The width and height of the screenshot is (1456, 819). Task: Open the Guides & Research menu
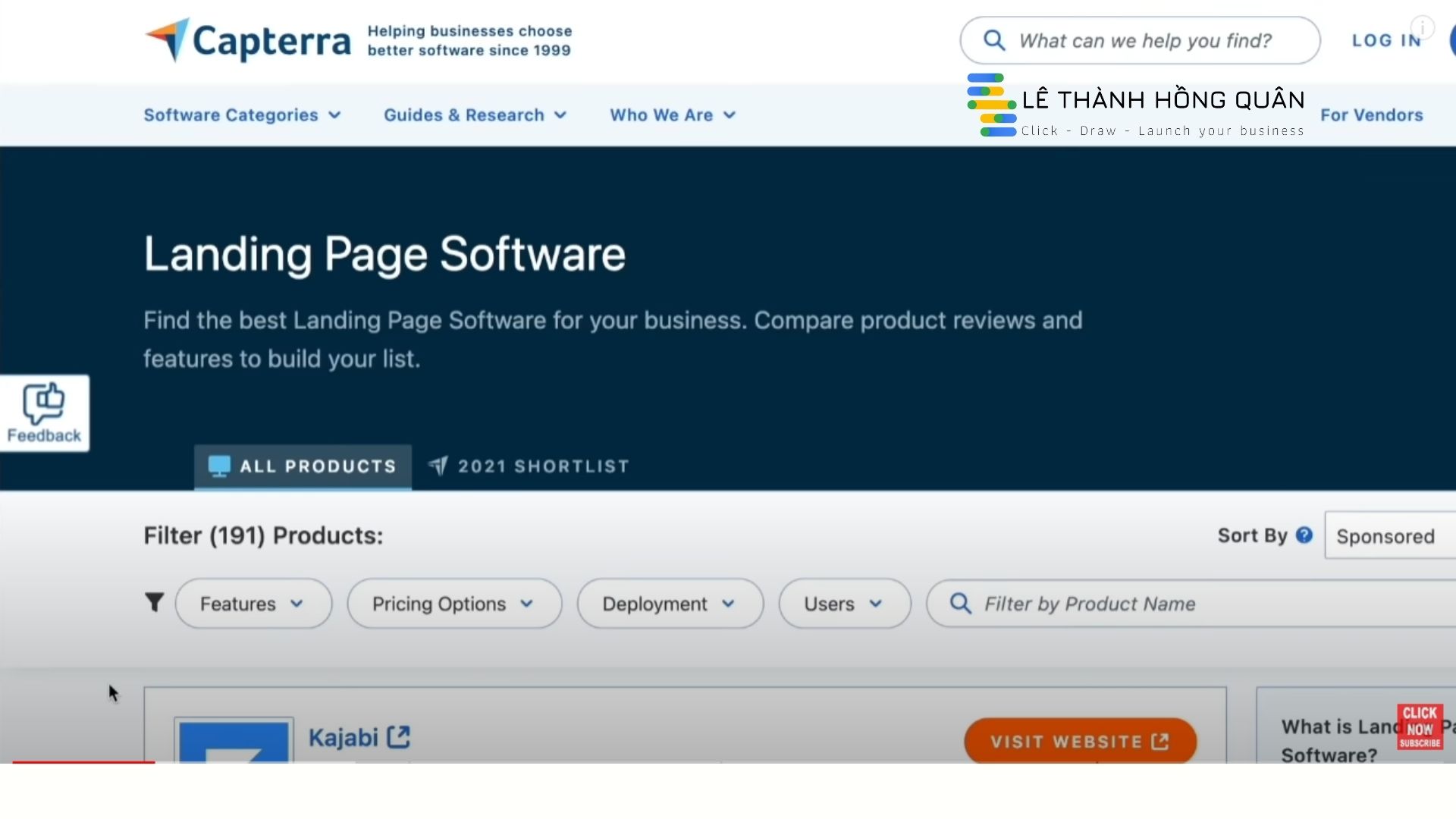pos(475,115)
